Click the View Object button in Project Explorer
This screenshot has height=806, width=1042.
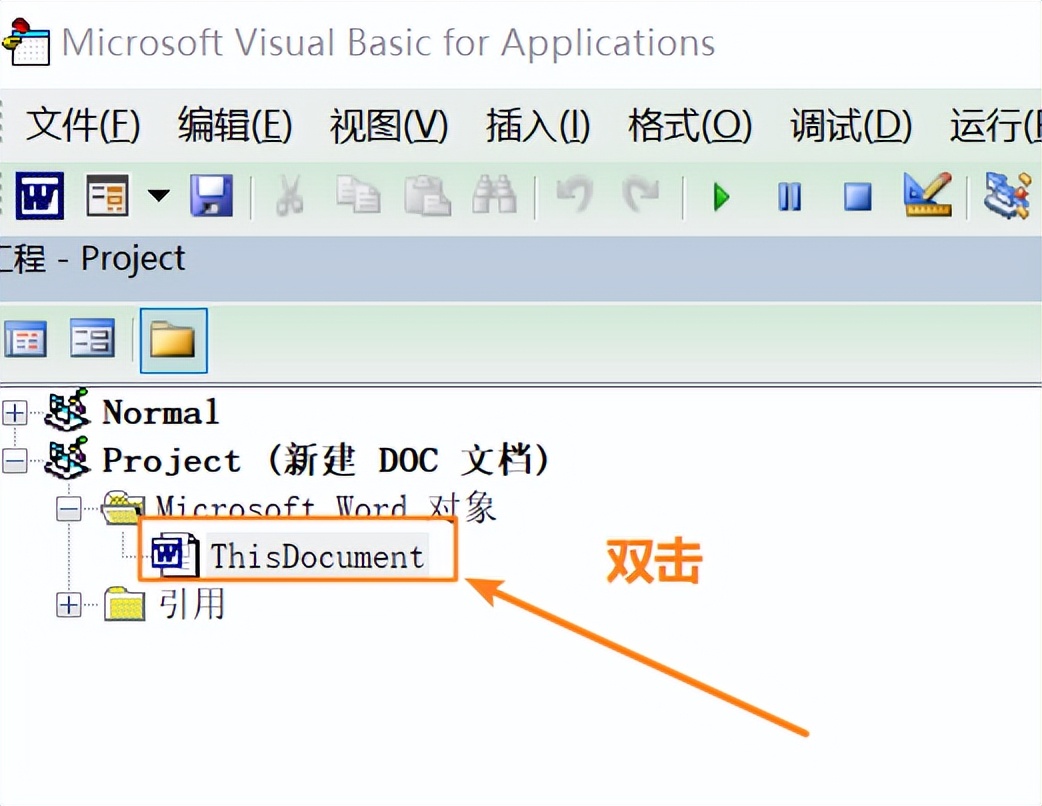tap(93, 340)
